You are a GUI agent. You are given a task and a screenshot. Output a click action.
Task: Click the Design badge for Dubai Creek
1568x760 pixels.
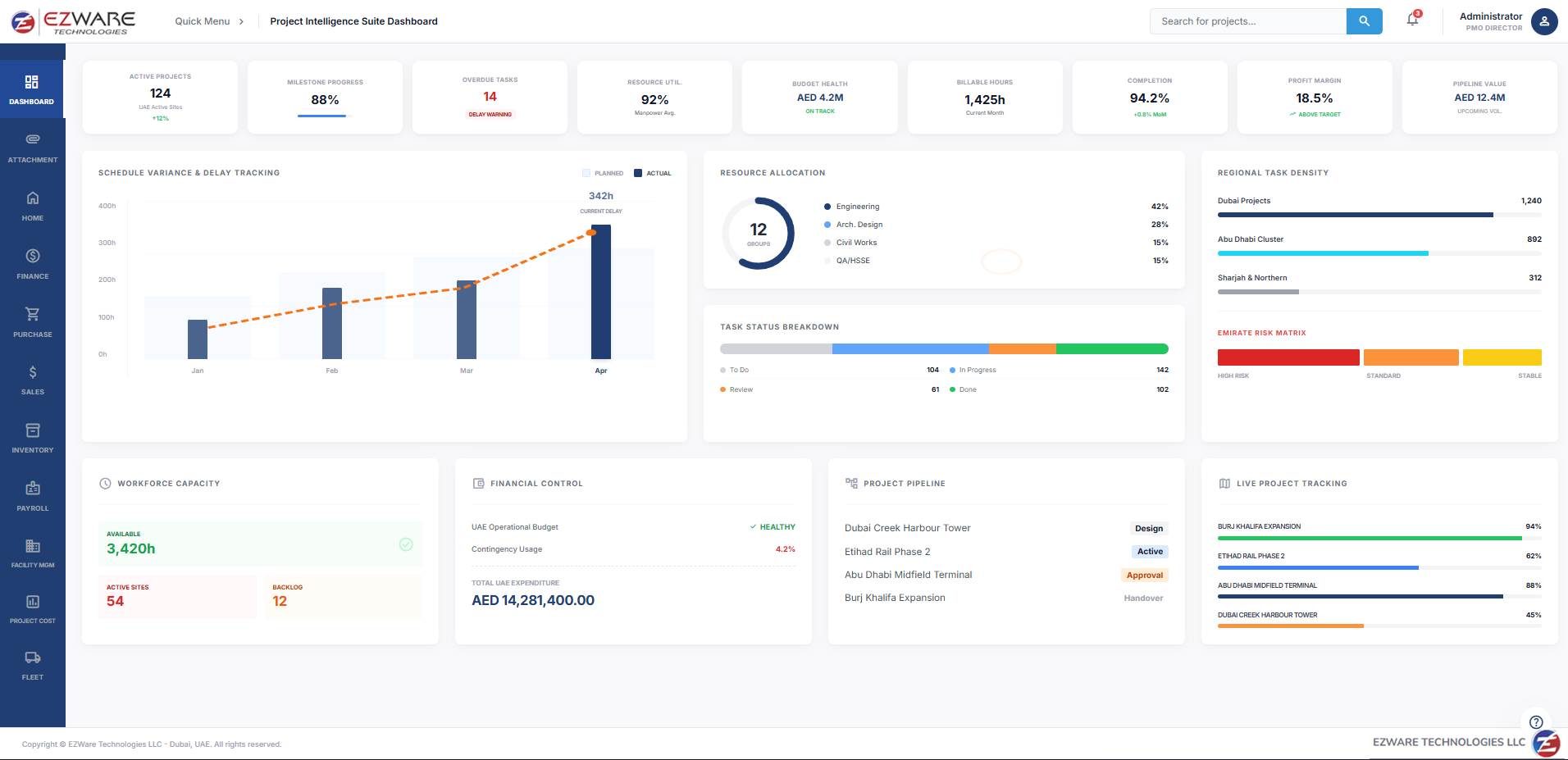pos(1149,529)
